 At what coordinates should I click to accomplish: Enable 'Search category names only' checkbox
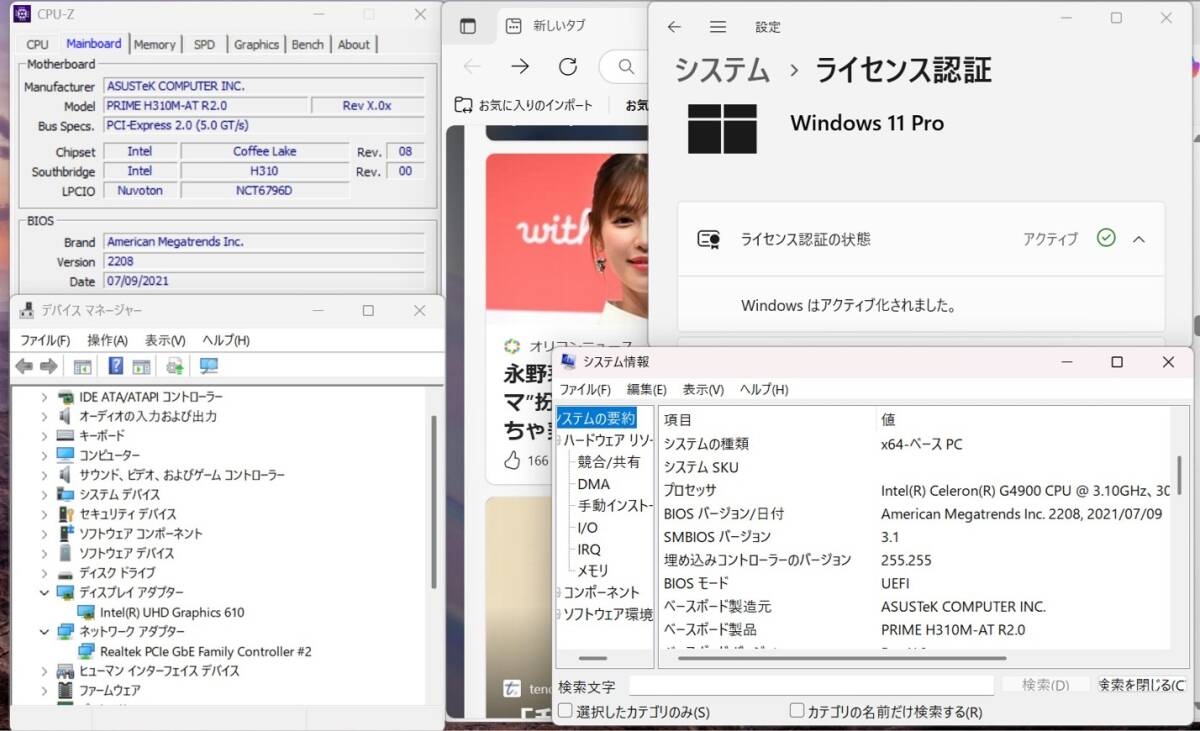[x=797, y=711]
